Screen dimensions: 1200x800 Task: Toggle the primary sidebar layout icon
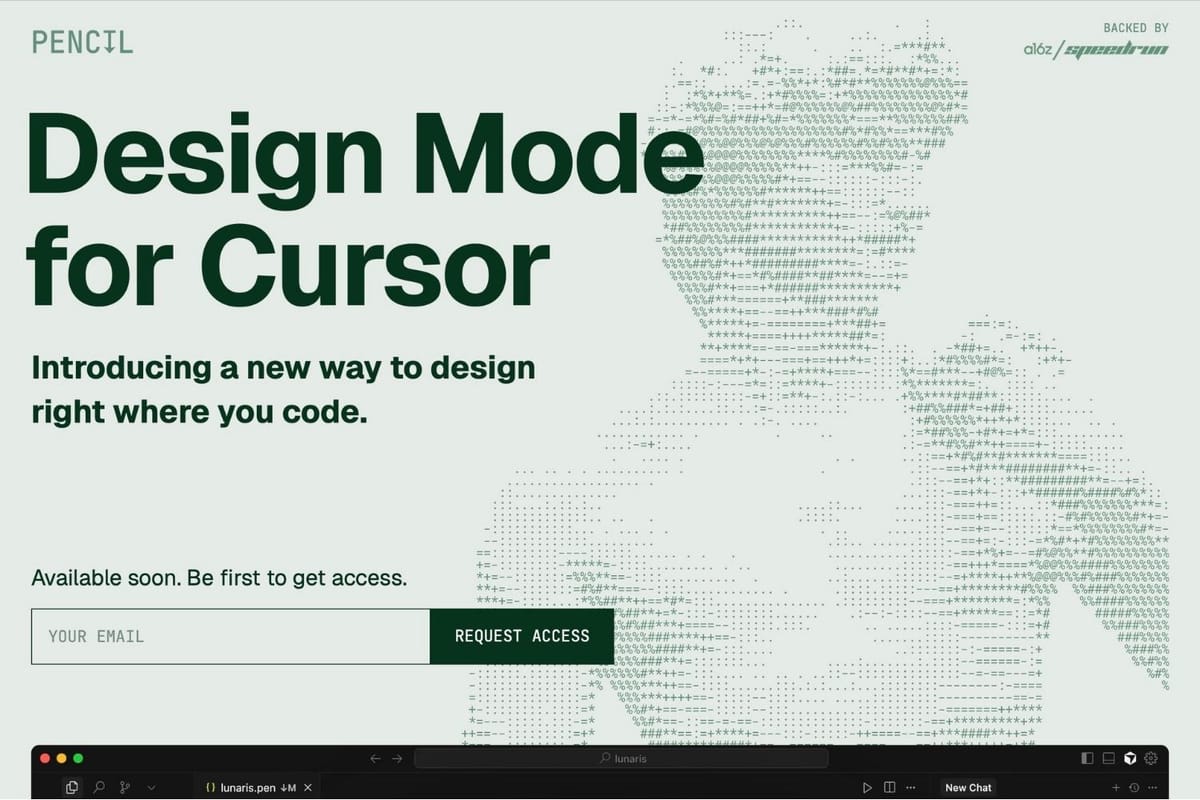(1087, 758)
